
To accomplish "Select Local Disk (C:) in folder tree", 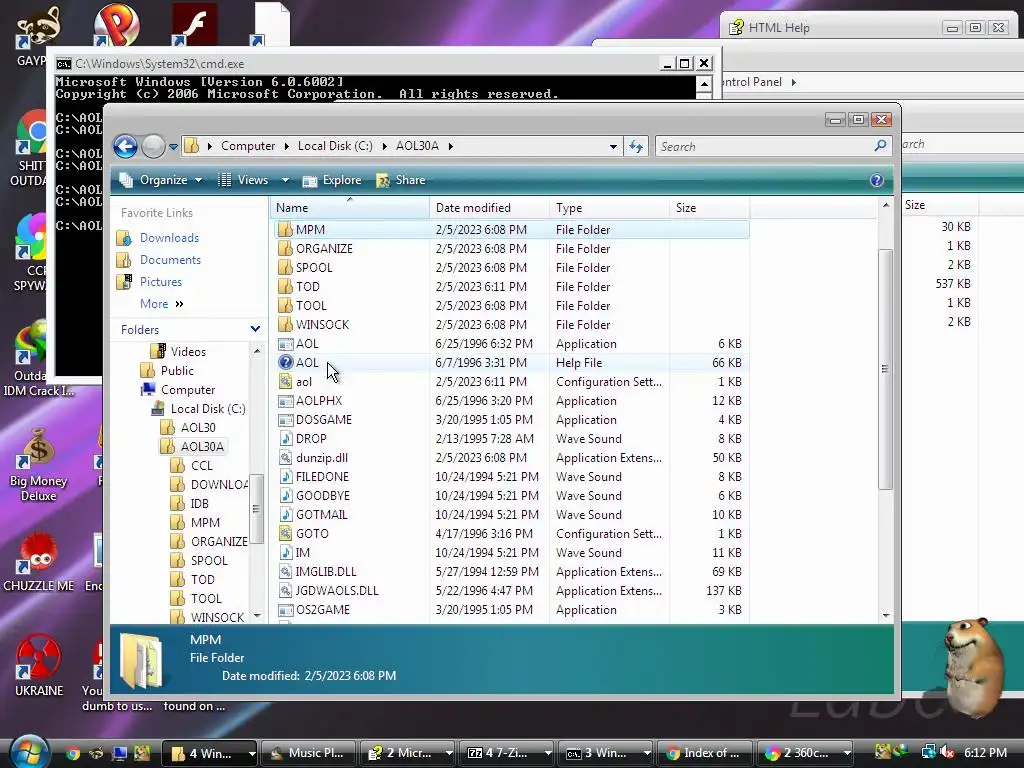I will pos(208,408).
